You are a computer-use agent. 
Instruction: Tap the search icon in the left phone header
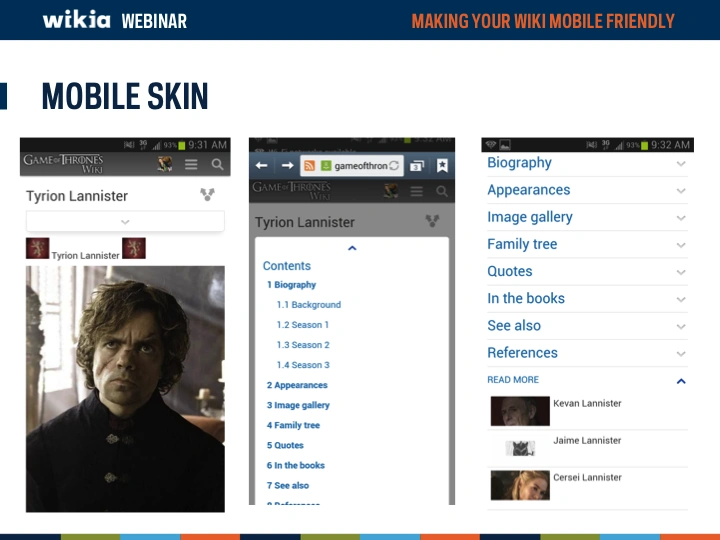click(x=217, y=164)
